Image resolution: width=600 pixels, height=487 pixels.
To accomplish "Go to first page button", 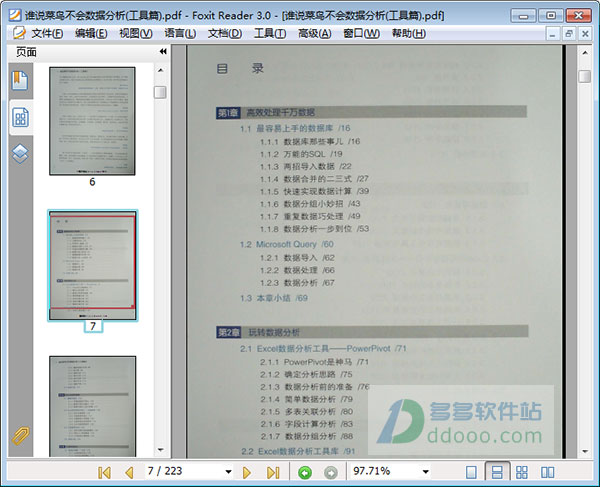I will pyautogui.click(x=104, y=472).
